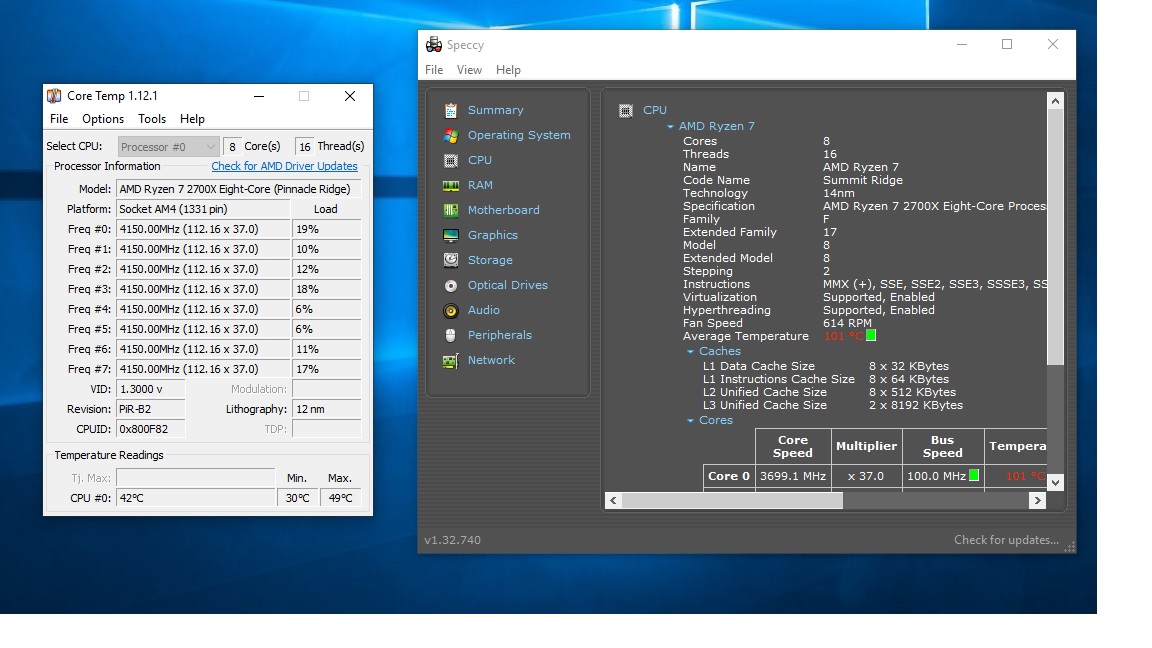This screenshot has width=1152, height=648.
Task: Select Graphics in Speccy sidebar
Action: 493,235
